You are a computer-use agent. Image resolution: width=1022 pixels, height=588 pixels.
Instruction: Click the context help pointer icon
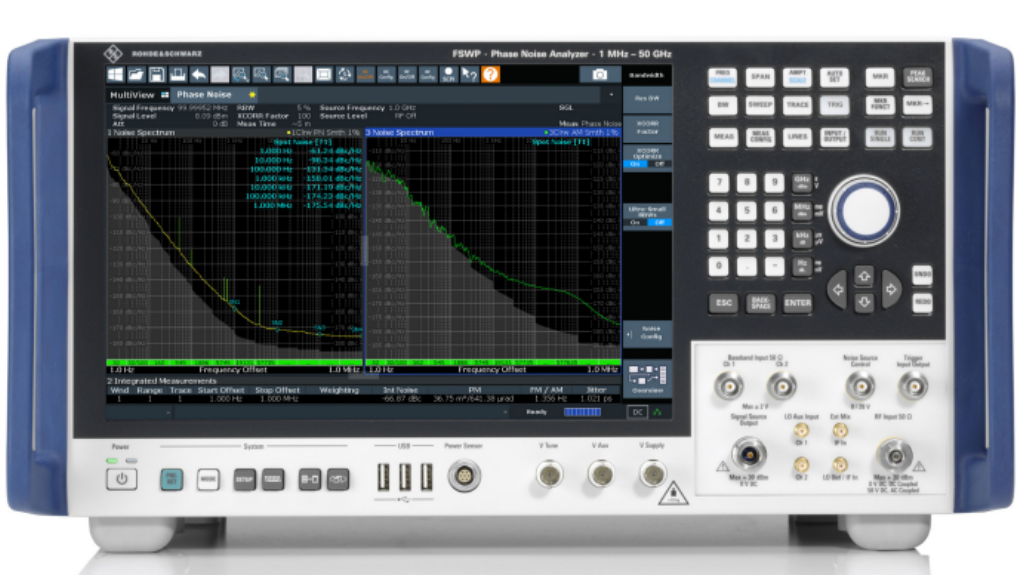pos(469,75)
